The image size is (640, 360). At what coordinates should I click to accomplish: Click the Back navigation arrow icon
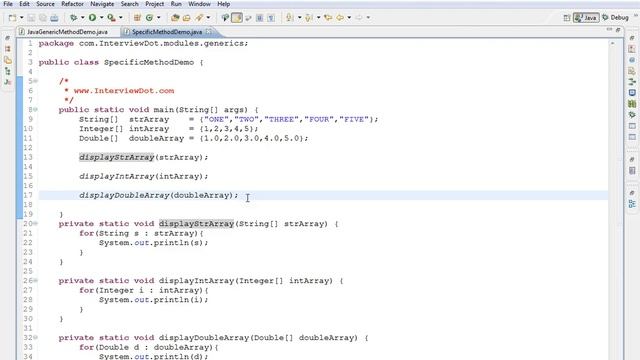click(340, 18)
